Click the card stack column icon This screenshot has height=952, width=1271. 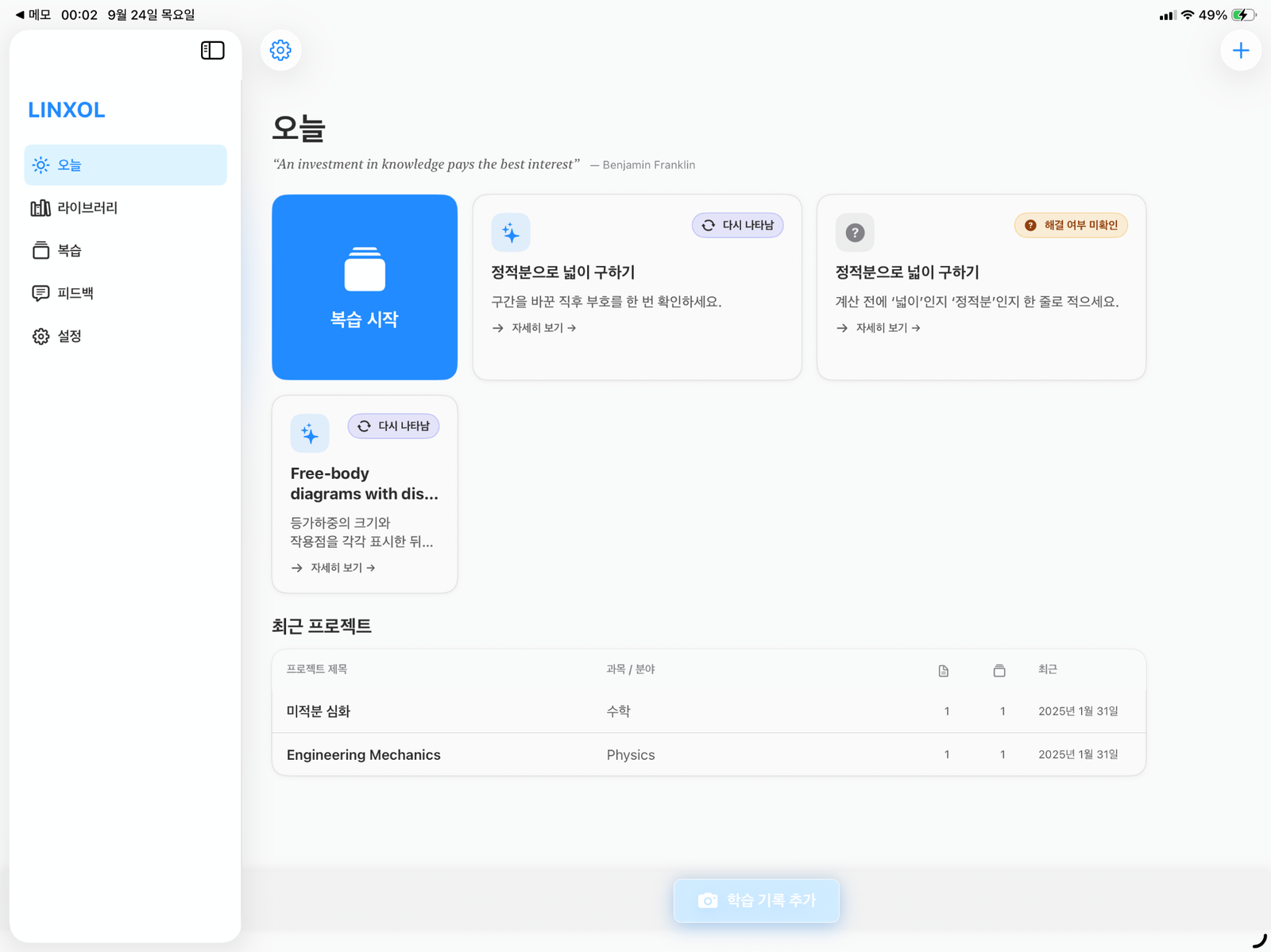[999, 671]
